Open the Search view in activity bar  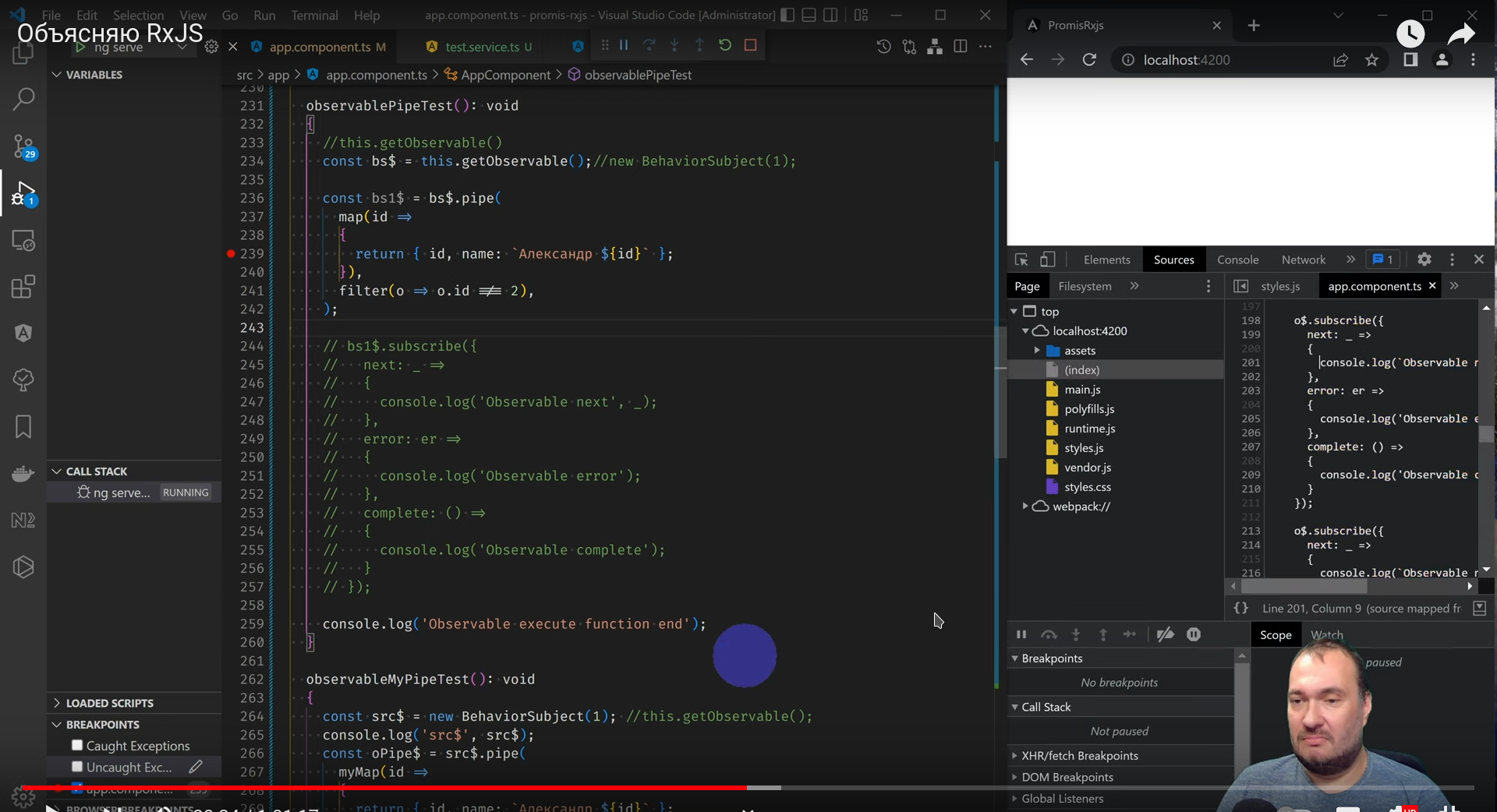(23, 99)
